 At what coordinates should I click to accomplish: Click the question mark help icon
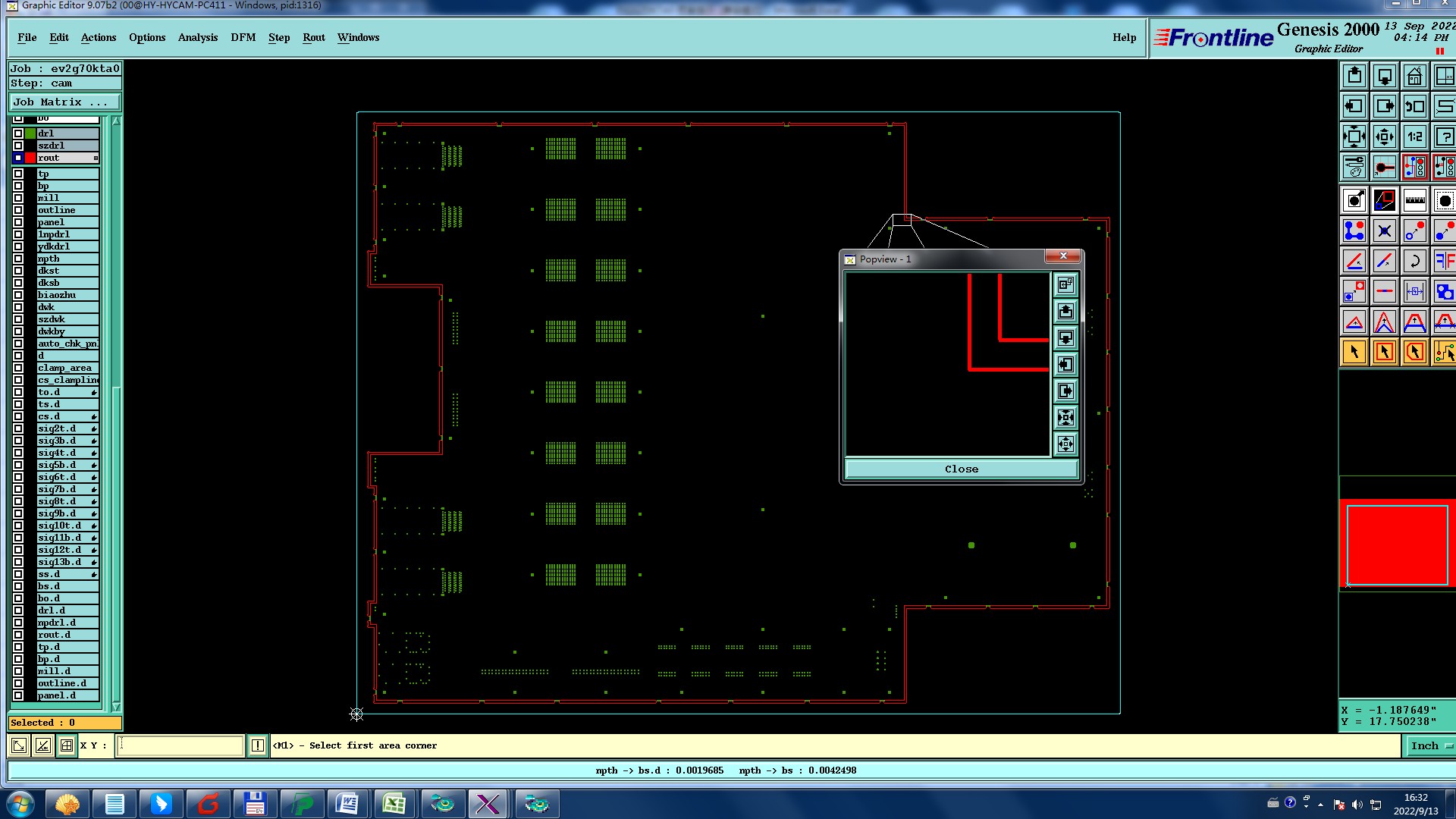[1445, 137]
